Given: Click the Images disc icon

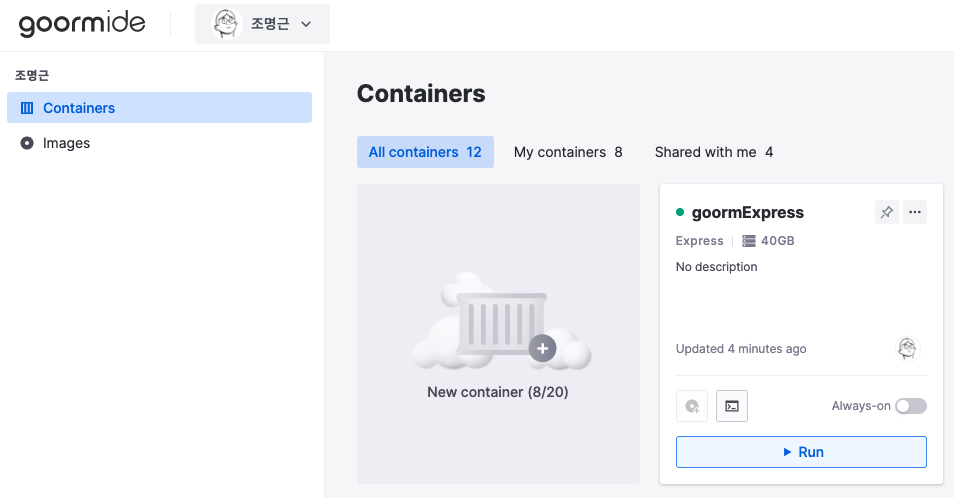Looking at the screenshot, I should click(x=27, y=143).
